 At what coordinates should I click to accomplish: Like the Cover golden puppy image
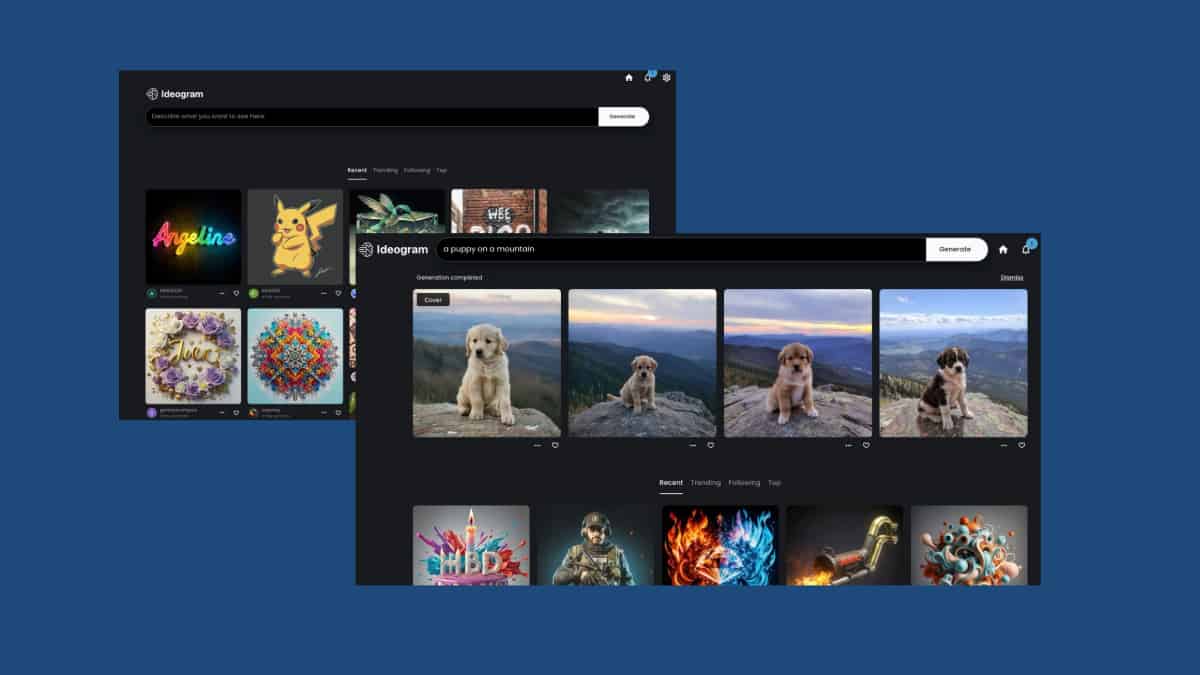click(x=555, y=445)
